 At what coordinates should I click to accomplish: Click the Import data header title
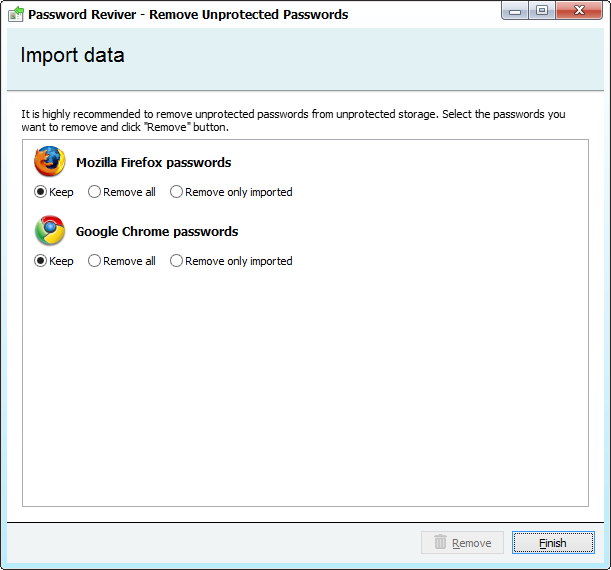click(x=72, y=55)
